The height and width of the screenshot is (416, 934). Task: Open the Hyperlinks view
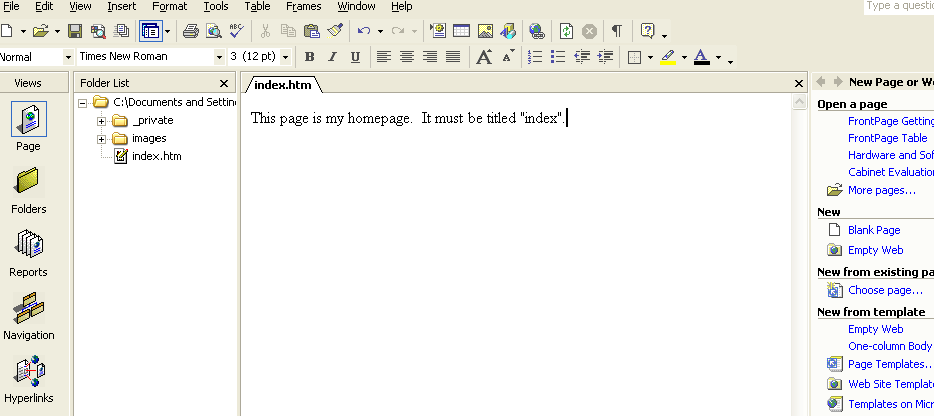(x=28, y=380)
